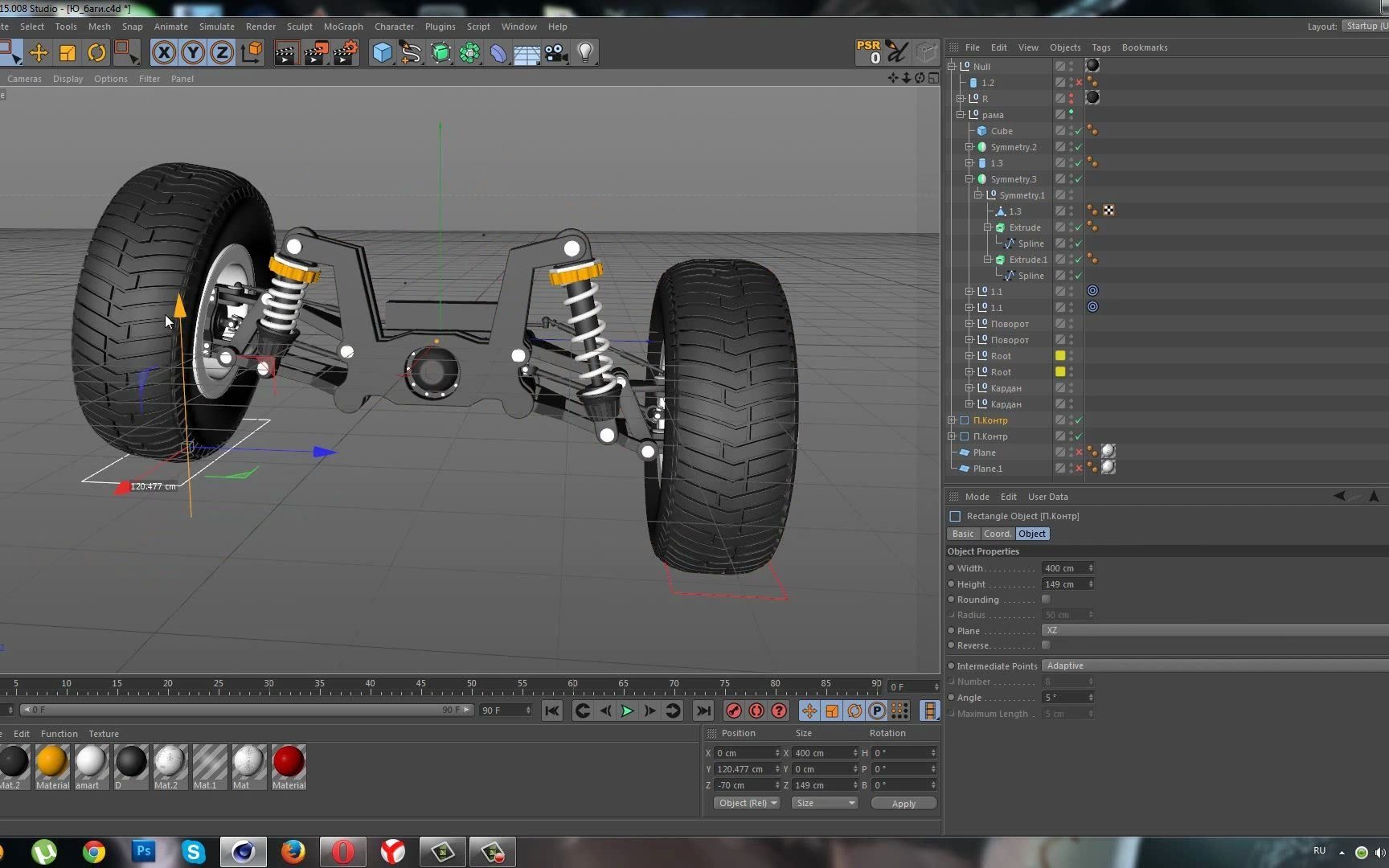Open the MoGraph menu

point(343,26)
